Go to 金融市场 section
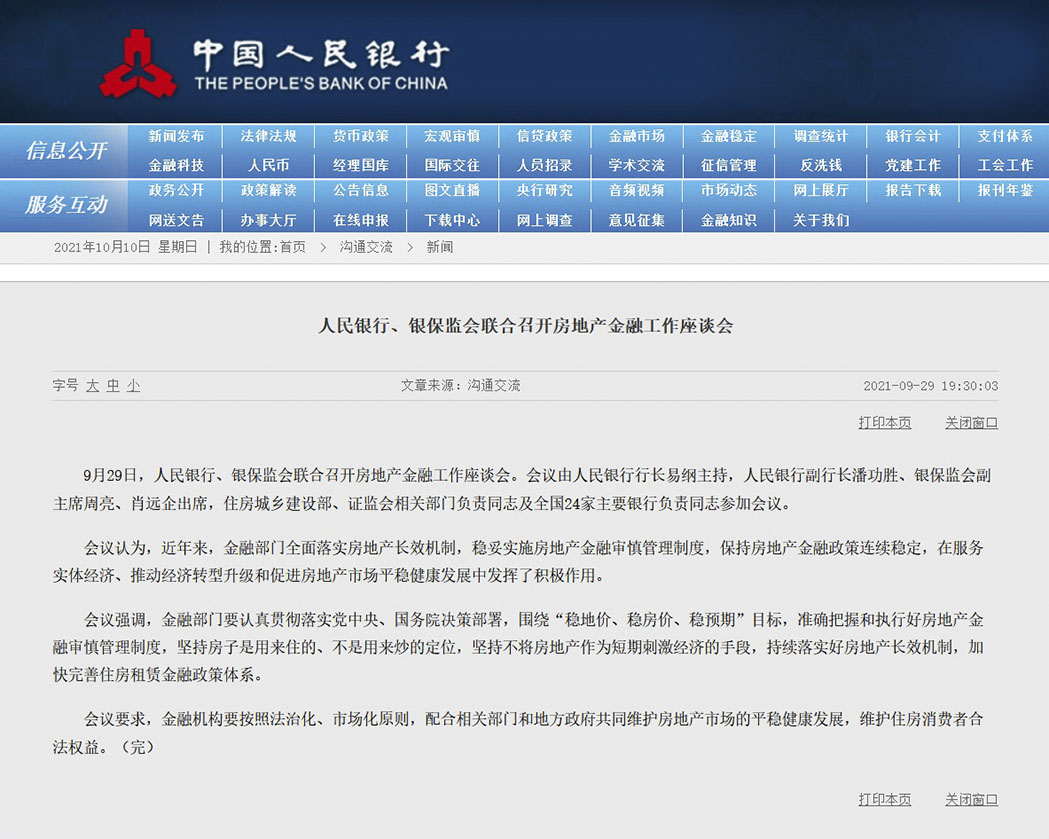Viewport: 1049px width, 839px height. 636,136
